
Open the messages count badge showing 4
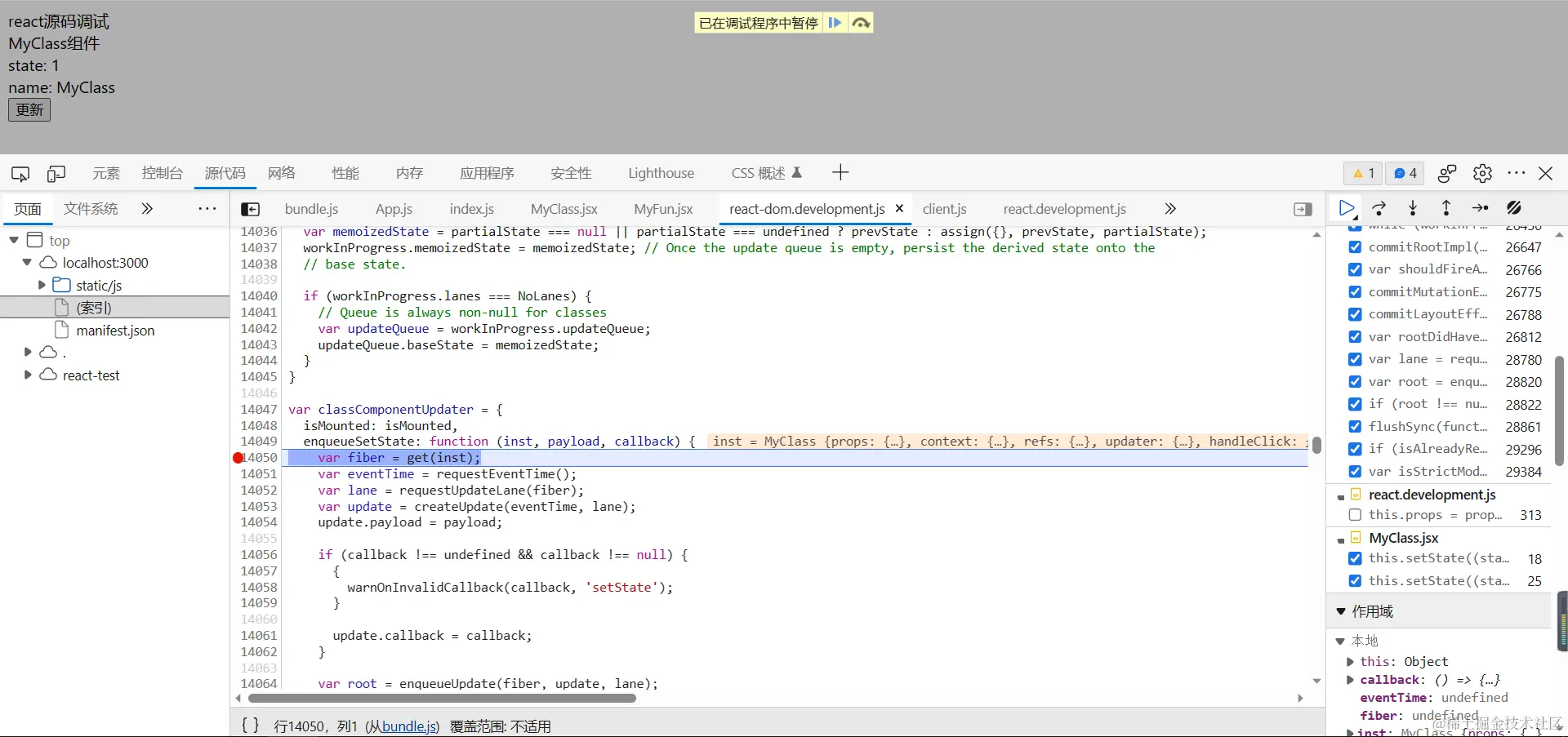coord(1405,173)
